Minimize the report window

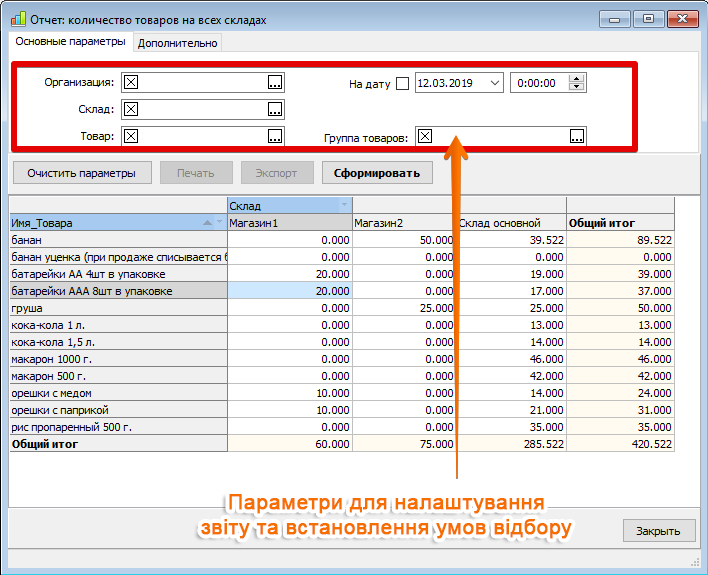click(615, 19)
